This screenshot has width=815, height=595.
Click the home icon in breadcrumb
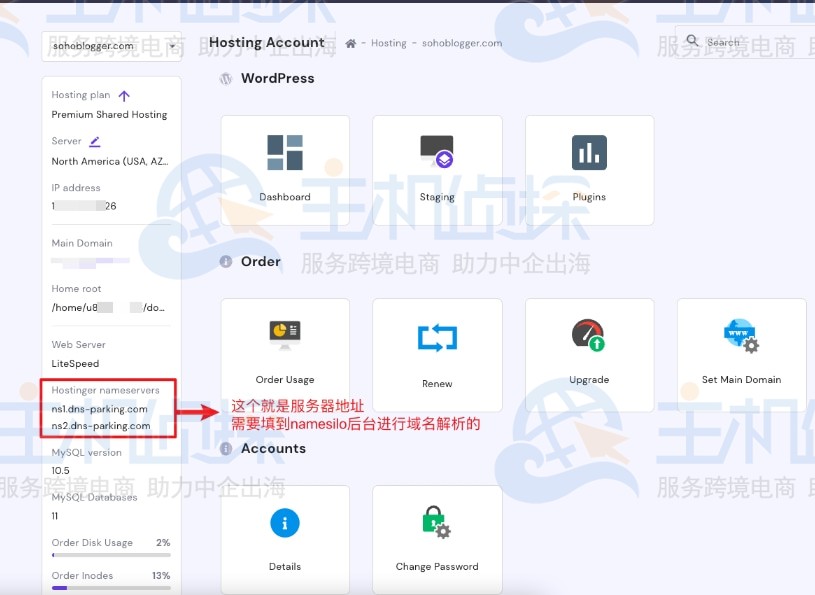tap(351, 43)
